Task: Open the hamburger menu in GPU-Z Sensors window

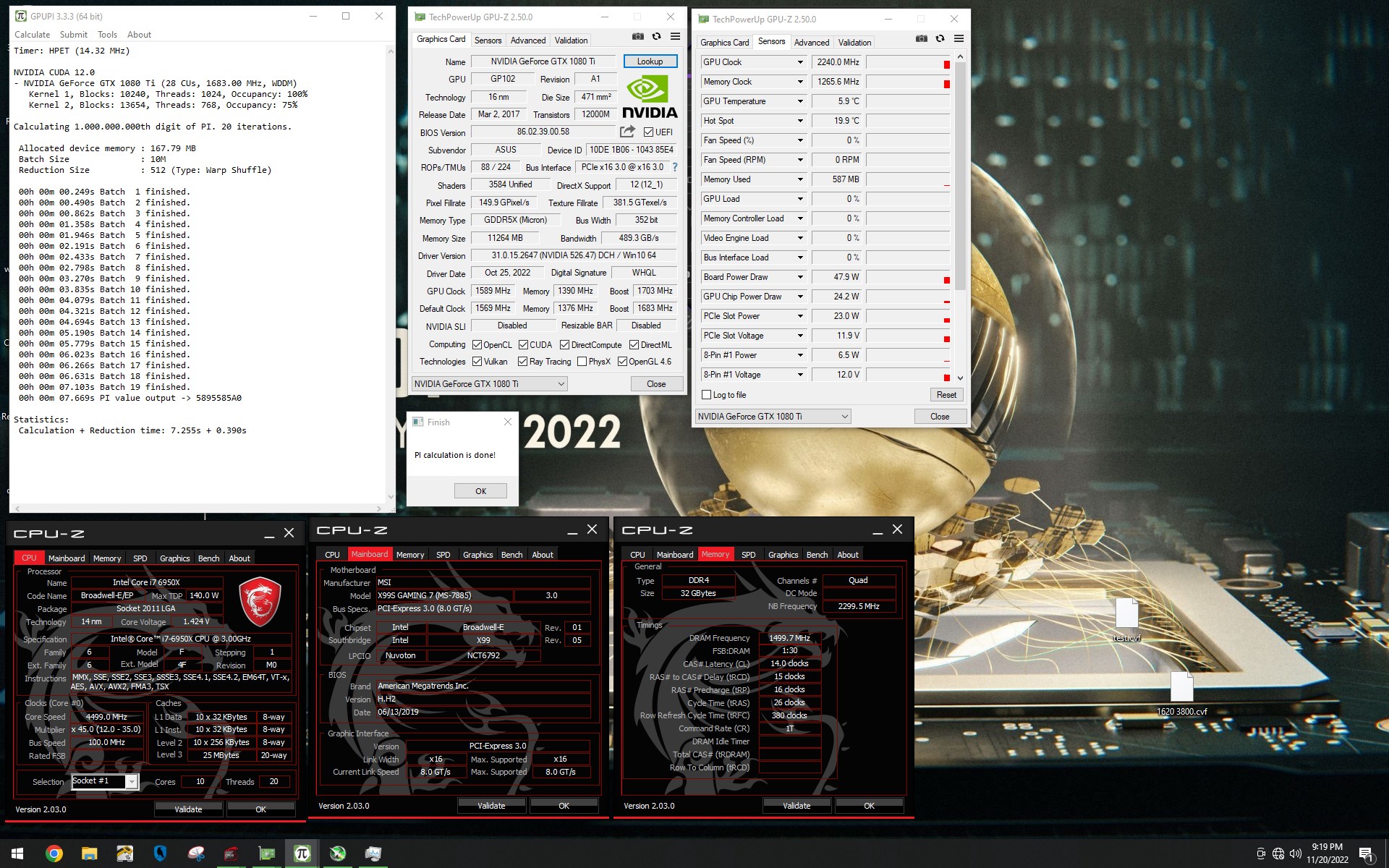Action: tap(959, 38)
